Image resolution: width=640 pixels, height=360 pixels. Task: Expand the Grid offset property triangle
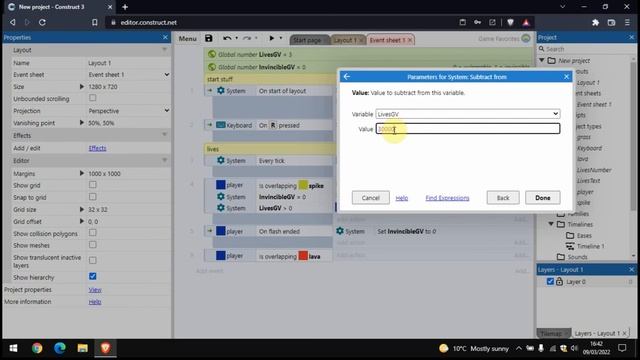click(x=82, y=221)
